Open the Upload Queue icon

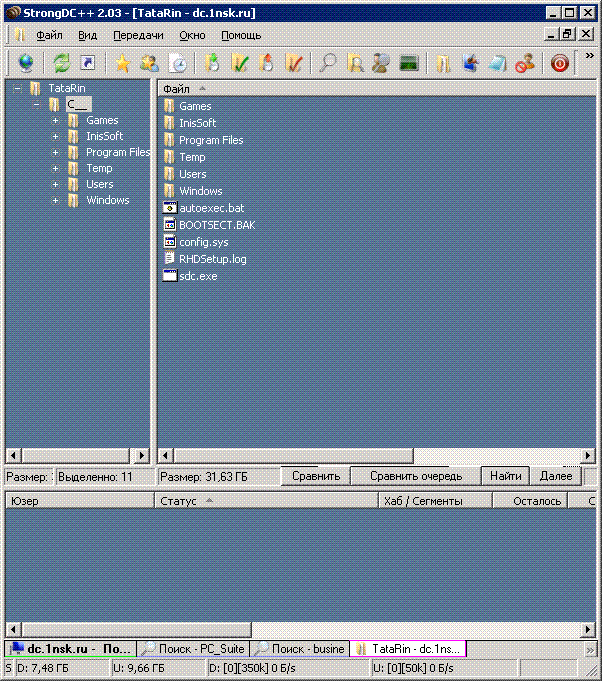tap(267, 63)
